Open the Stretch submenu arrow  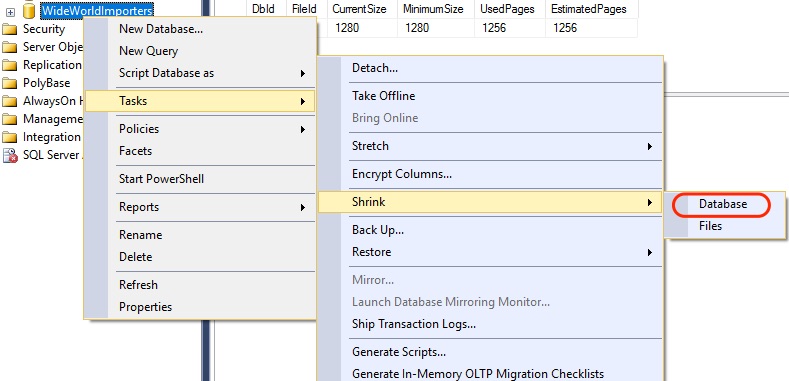tap(650, 146)
